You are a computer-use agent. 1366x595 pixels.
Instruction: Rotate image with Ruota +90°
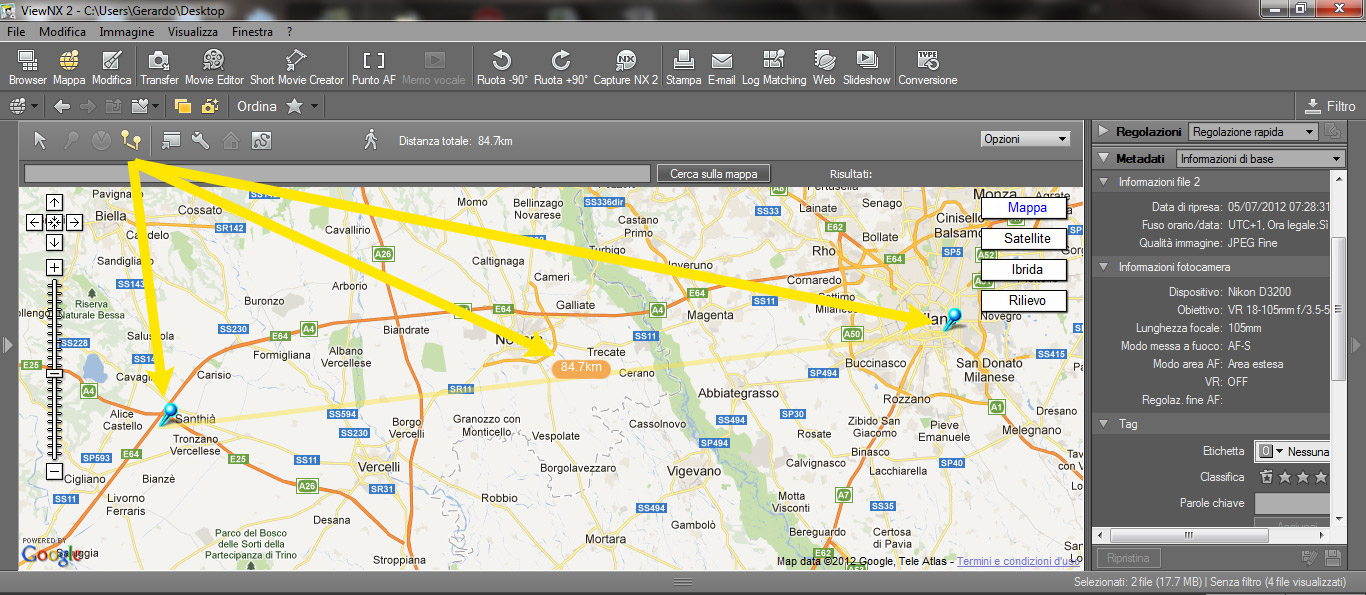click(x=561, y=67)
